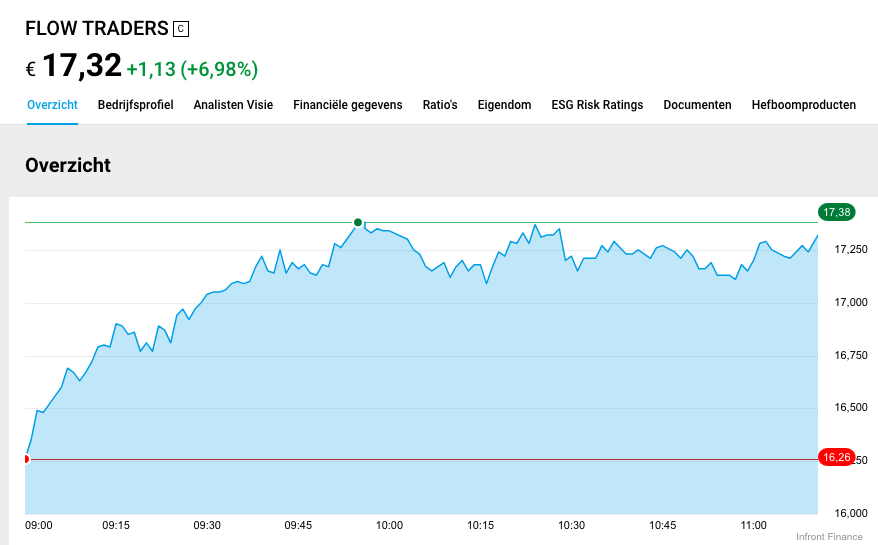View the ESG Risk Ratings tab
Viewport: 878px width, 545px height.
pyautogui.click(x=597, y=105)
